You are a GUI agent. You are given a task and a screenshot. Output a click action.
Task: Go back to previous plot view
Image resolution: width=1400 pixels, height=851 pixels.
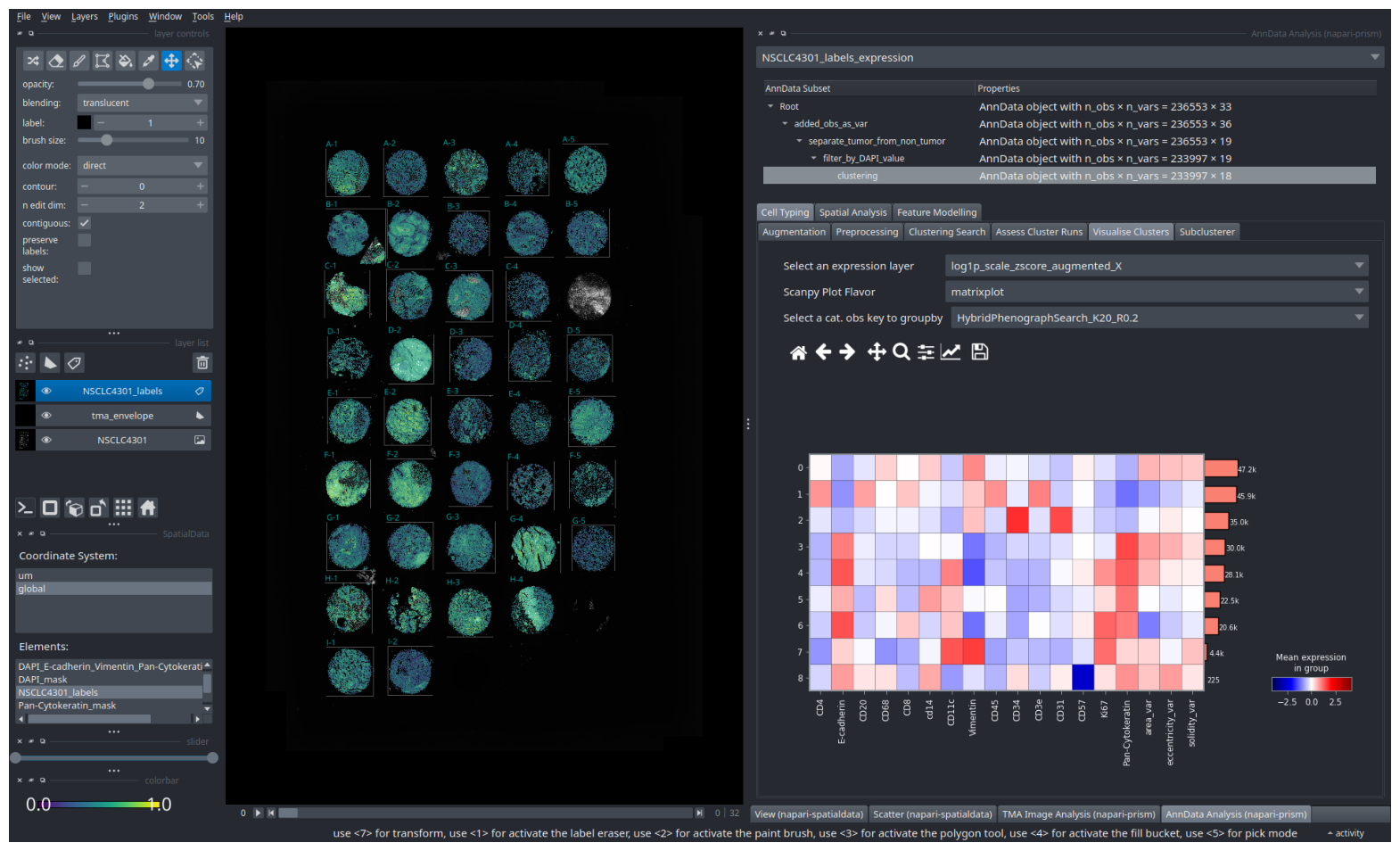(823, 352)
